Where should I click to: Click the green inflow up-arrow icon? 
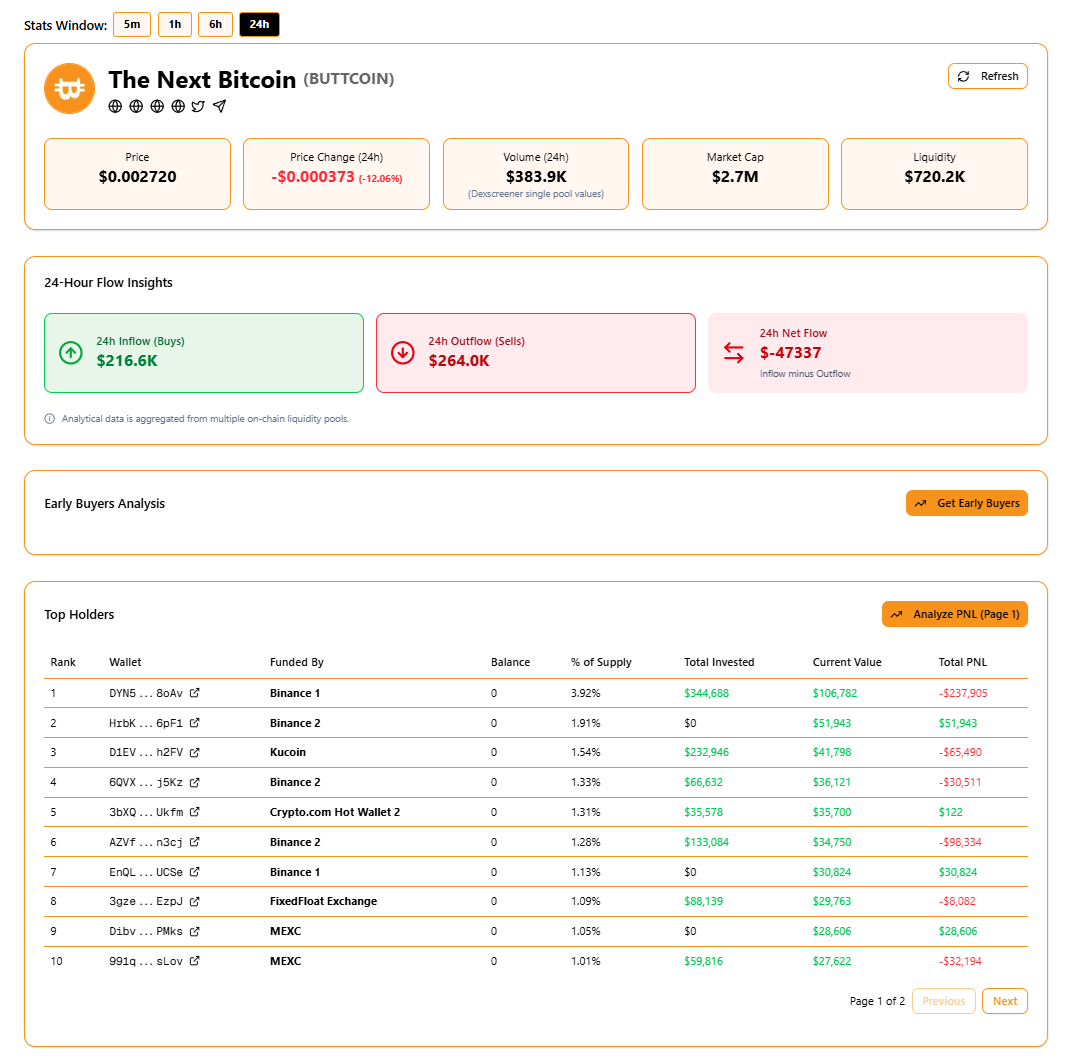click(x=70, y=353)
